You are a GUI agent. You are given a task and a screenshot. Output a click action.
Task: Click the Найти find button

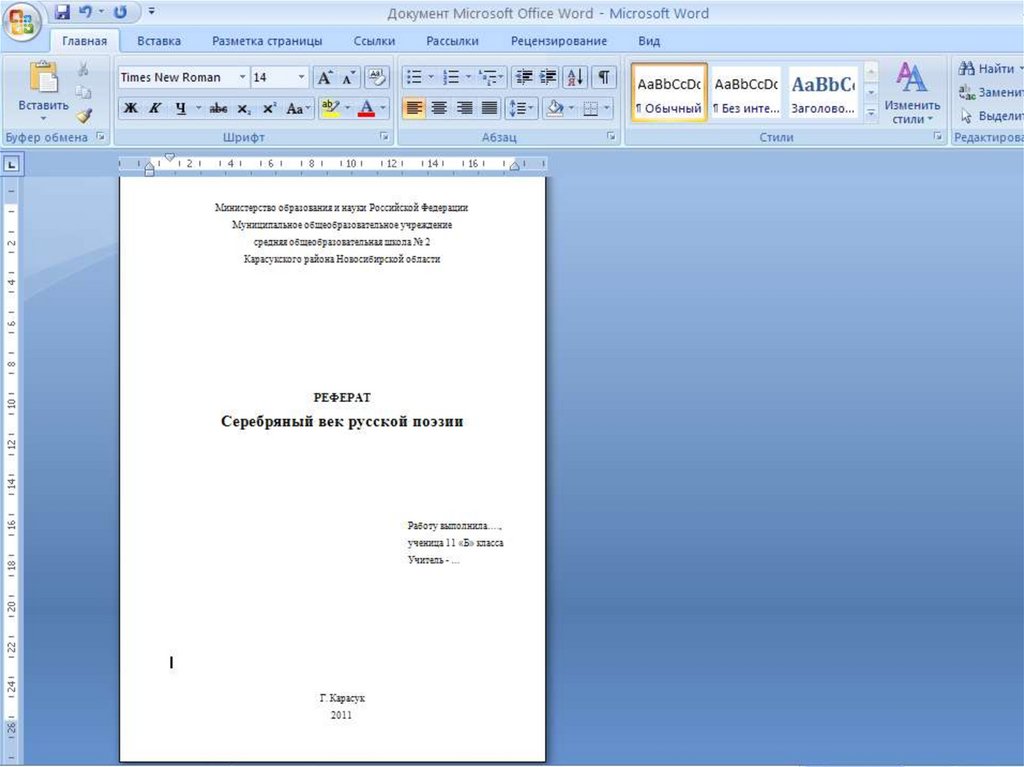tap(989, 69)
